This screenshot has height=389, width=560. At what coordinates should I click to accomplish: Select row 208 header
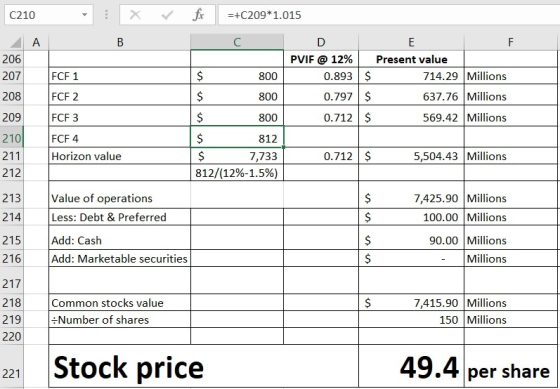pyautogui.click(x=12, y=96)
